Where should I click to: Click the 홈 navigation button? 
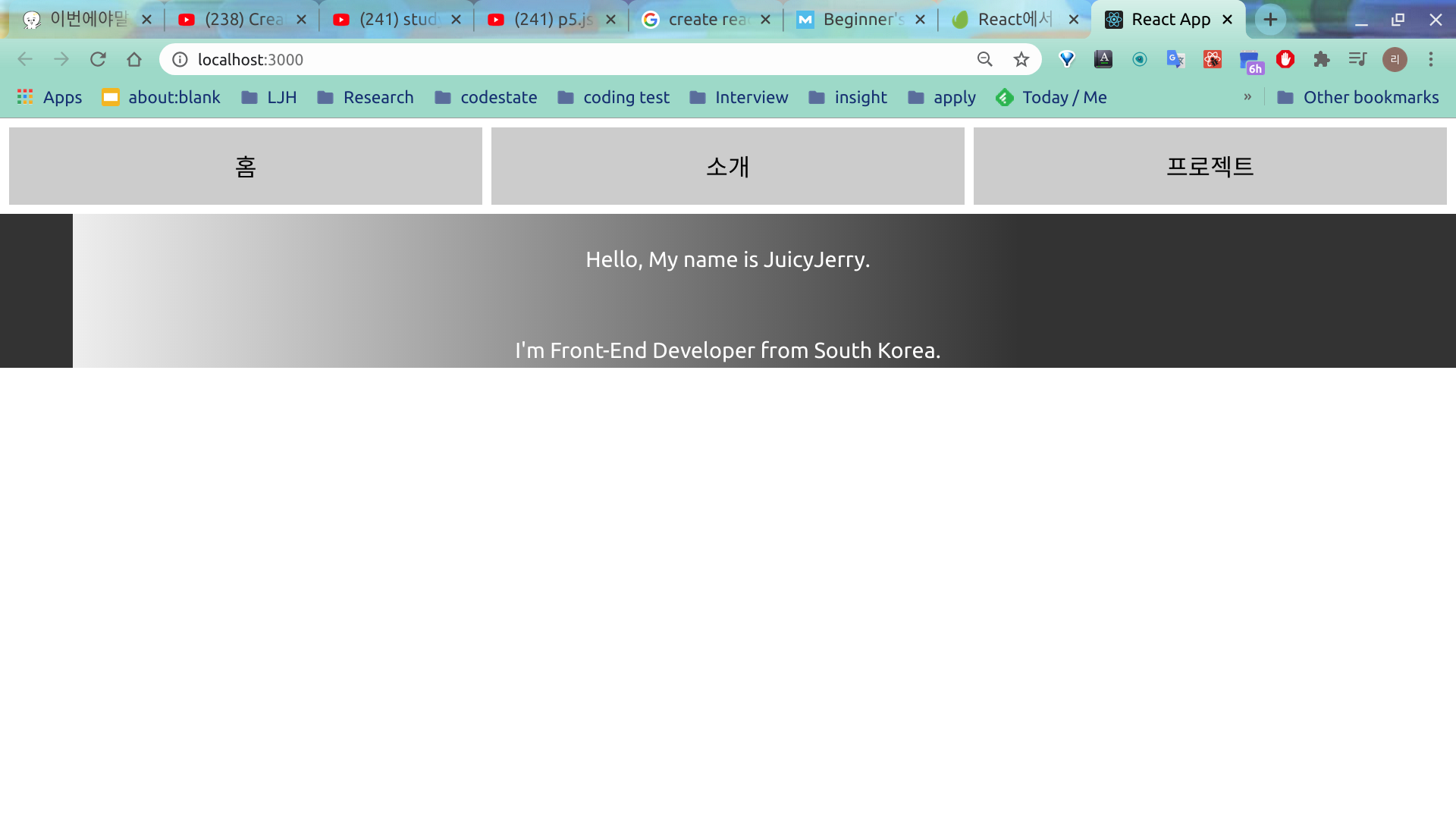click(246, 166)
